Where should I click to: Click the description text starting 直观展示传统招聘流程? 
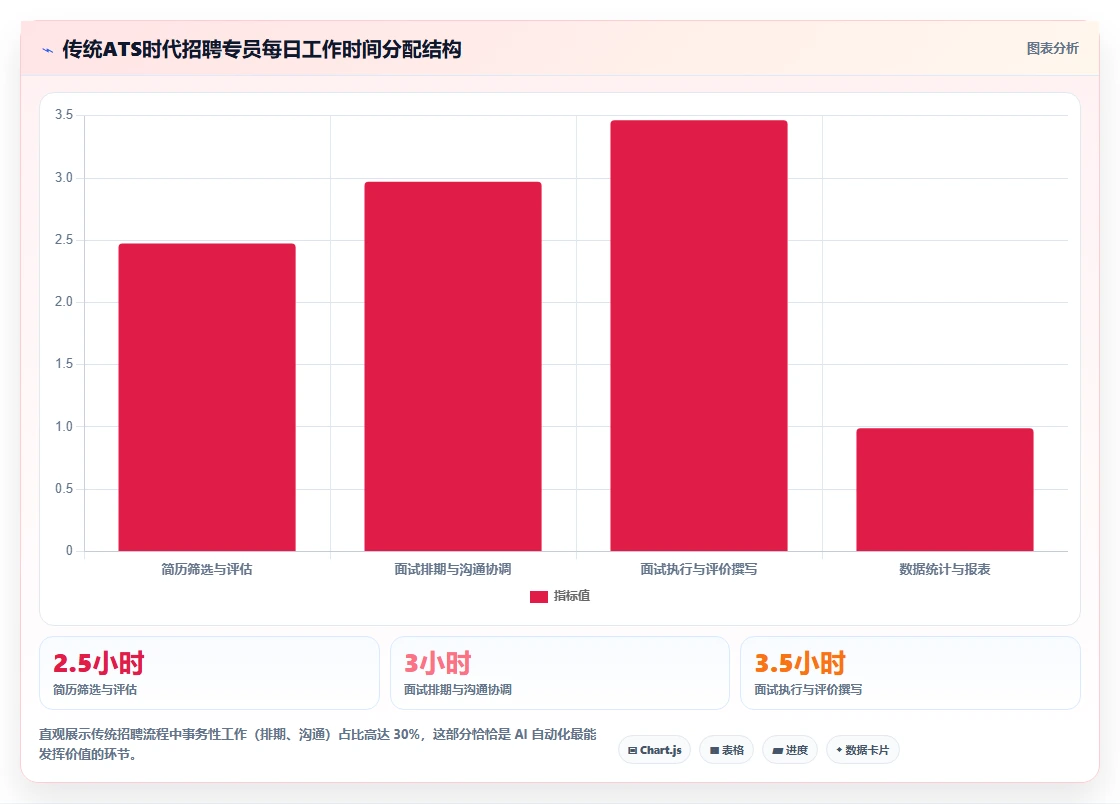tap(318, 744)
